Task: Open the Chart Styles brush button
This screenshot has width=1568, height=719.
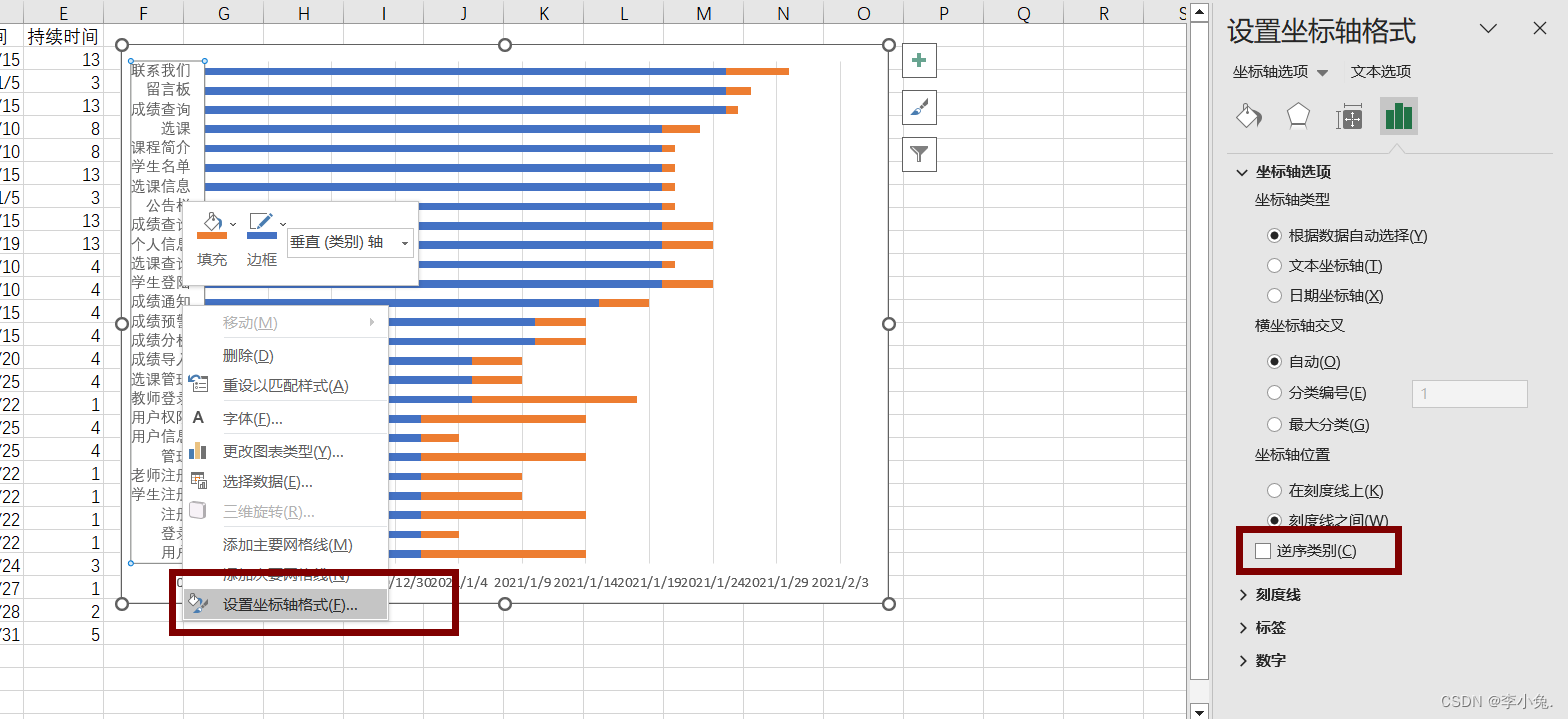Action: point(919,107)
